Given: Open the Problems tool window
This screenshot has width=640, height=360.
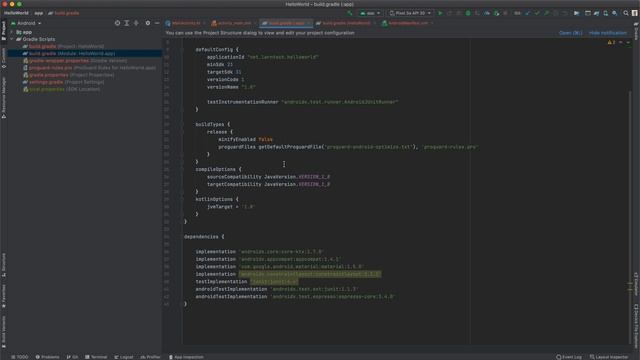Looking at the screenshot, I should [47, 357].
